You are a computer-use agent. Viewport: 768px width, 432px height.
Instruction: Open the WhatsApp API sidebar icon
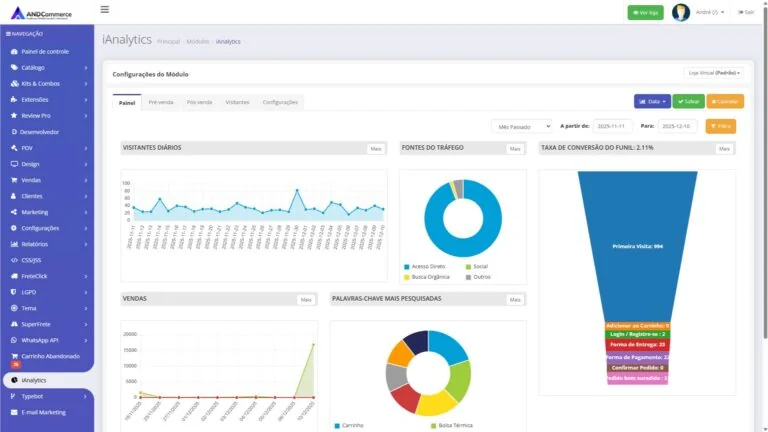pos(14,340)
